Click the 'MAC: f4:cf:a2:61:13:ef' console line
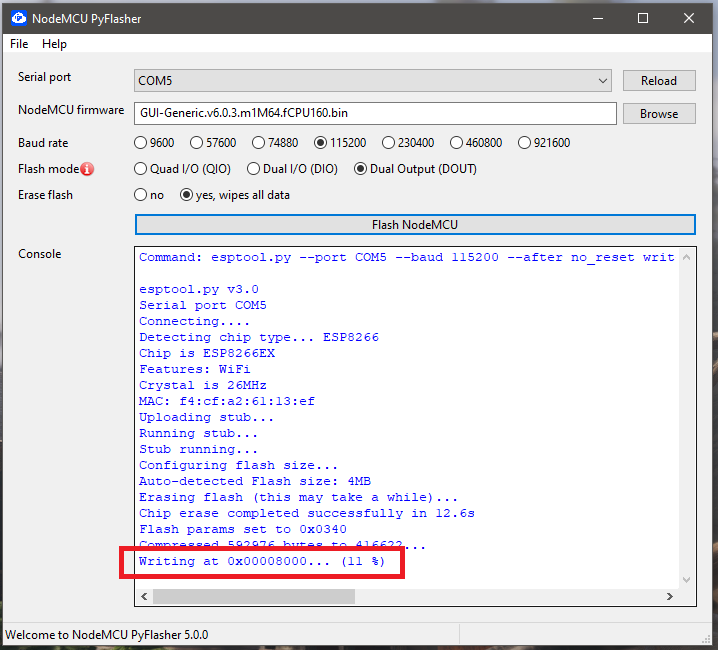718x650 pixels. point(227,401)
